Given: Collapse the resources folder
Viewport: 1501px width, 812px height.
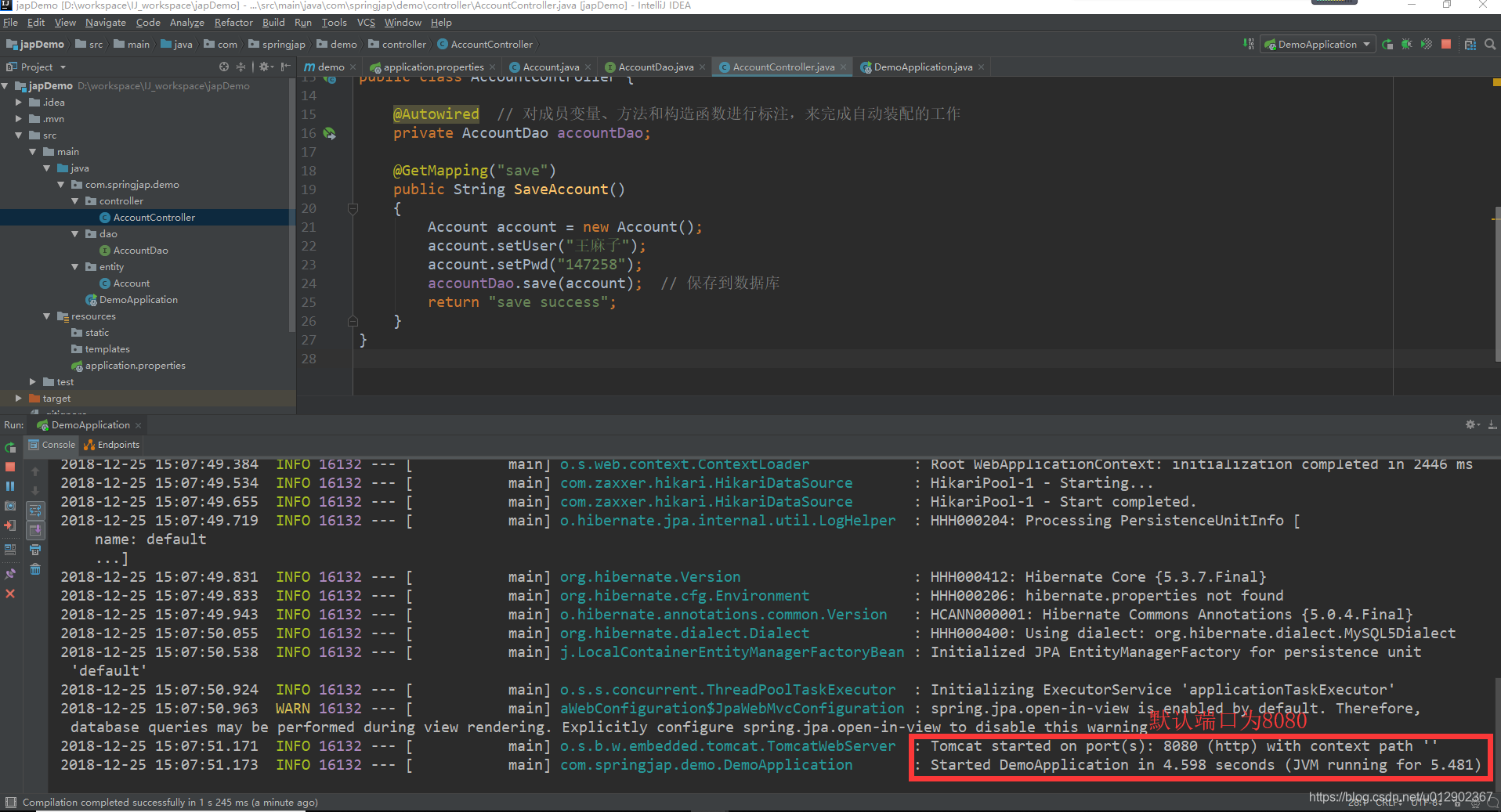Looking at the screenshot, I should coord(47,316).
